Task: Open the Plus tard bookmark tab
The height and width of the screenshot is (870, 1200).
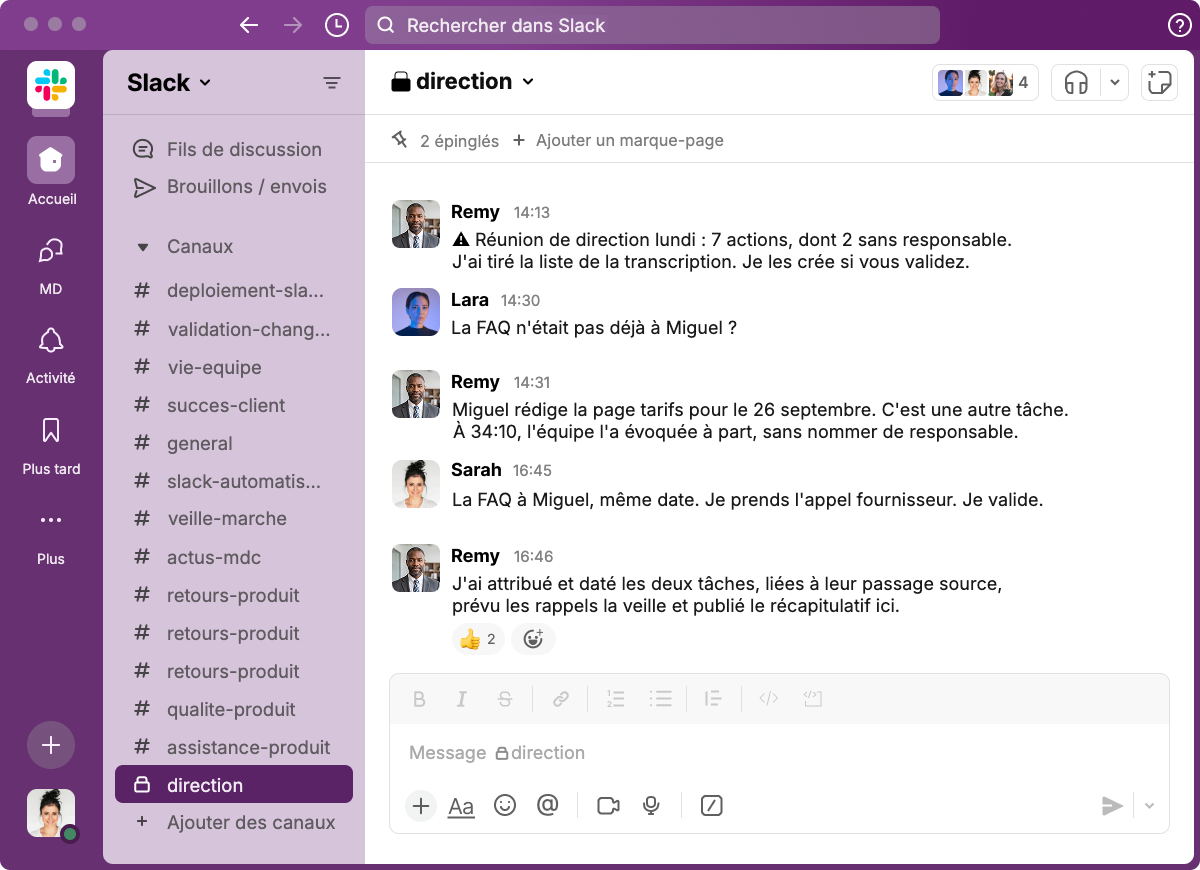Action: (x=51, y=446)
